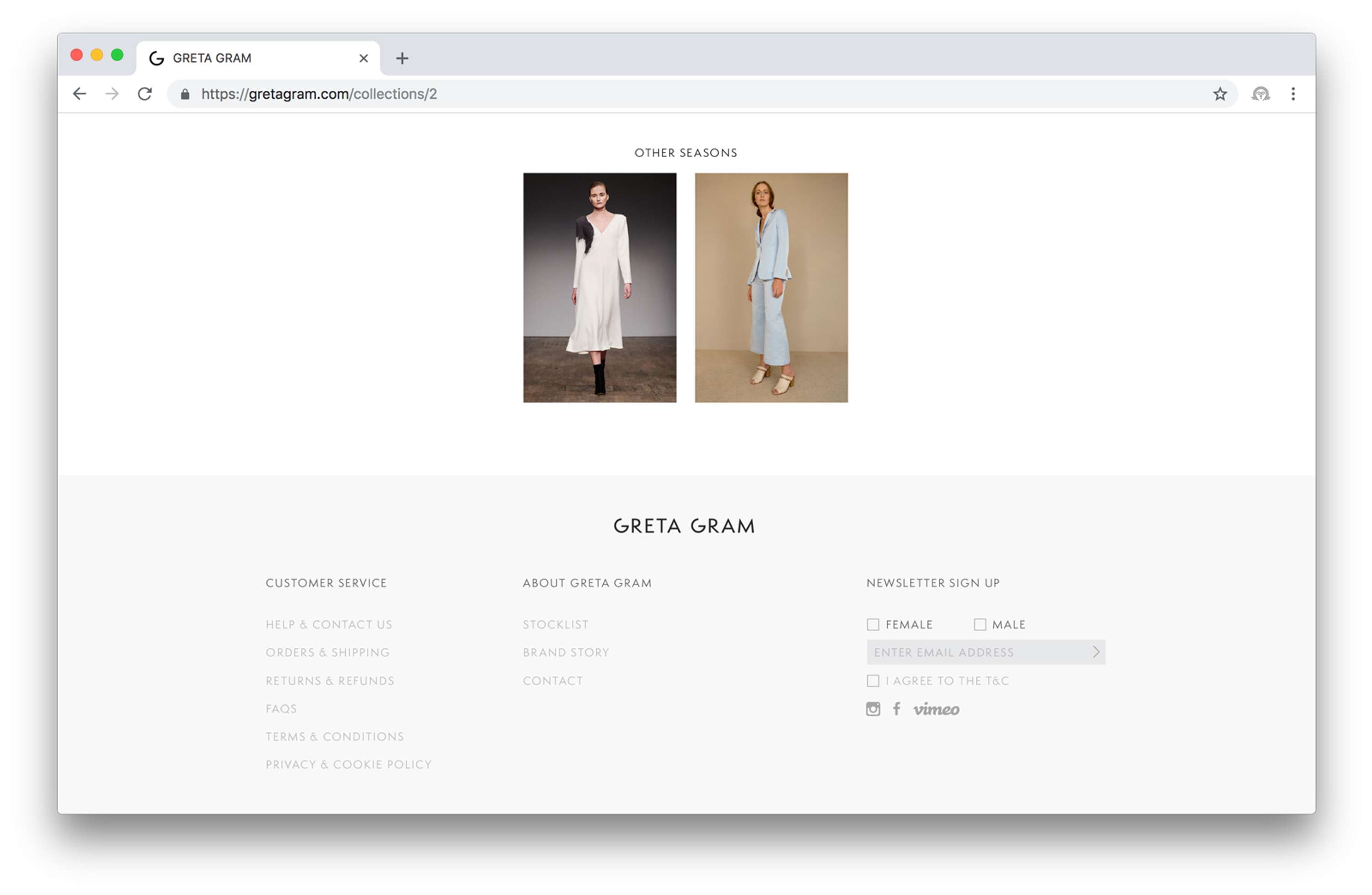Open the browser extension avatar icon
This screenshot has height=895, width=1372.
coord(1261,94)
